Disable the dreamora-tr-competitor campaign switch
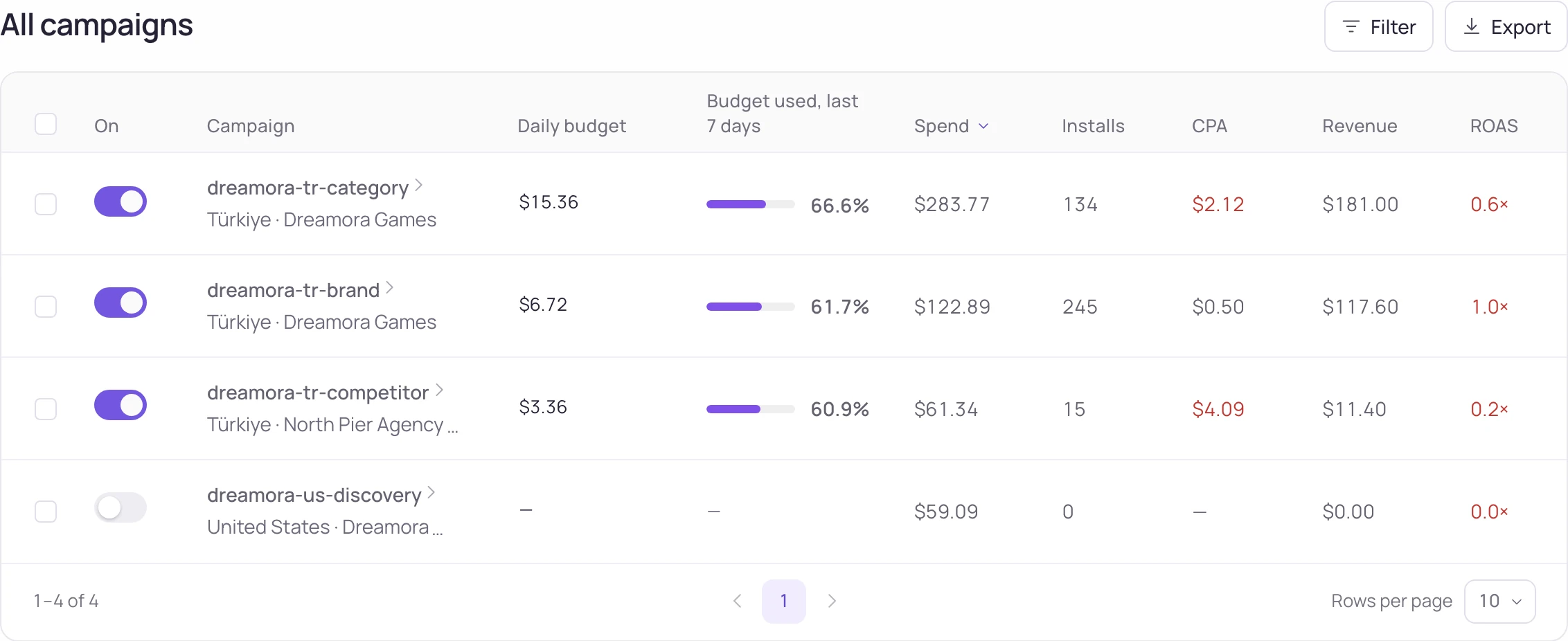This screenshot has height=641, width=1568. (121, 405)
